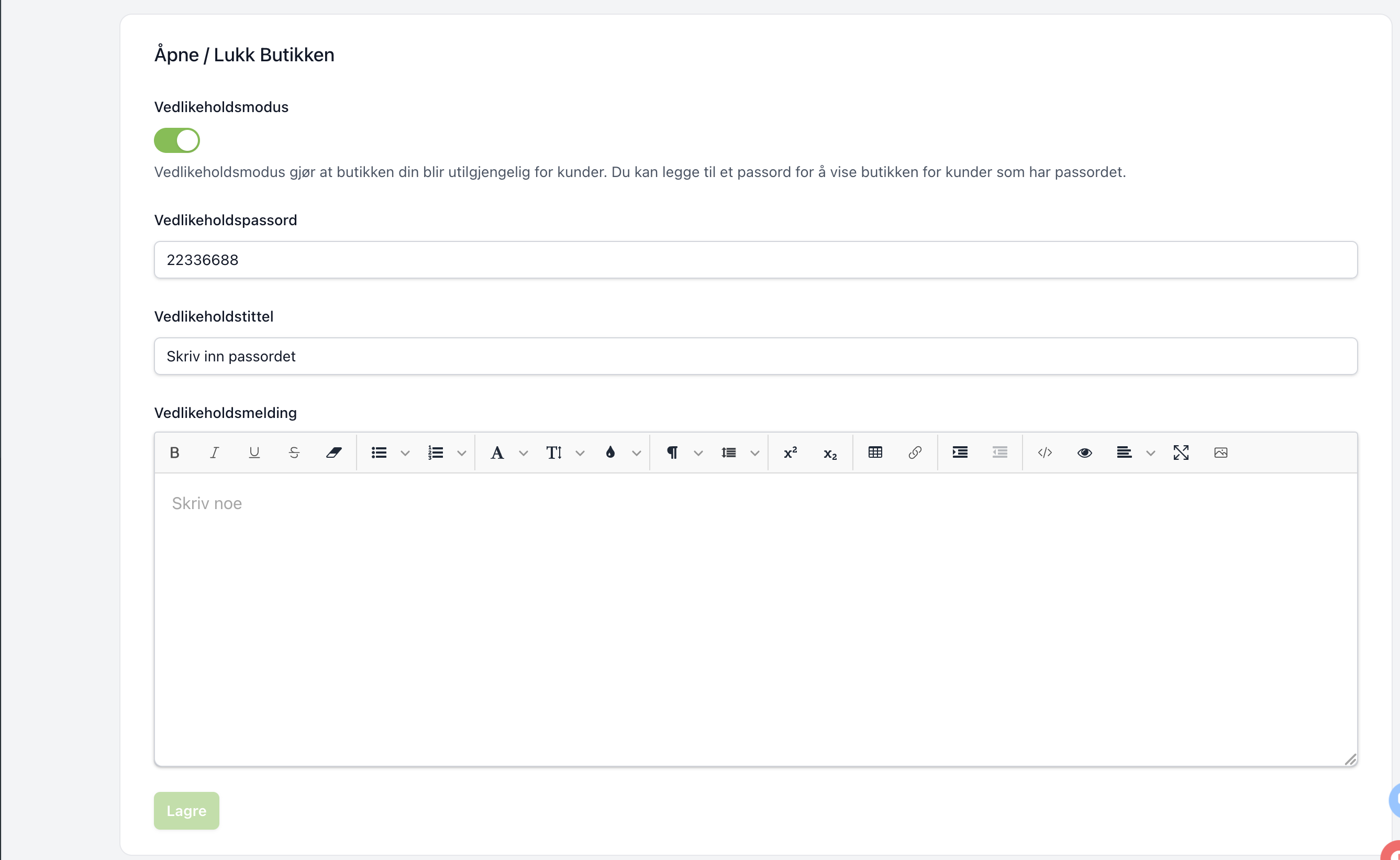The image size is (1400, 860).
Task: Apply italic text formatting
Action: click(x=214, y=453)
